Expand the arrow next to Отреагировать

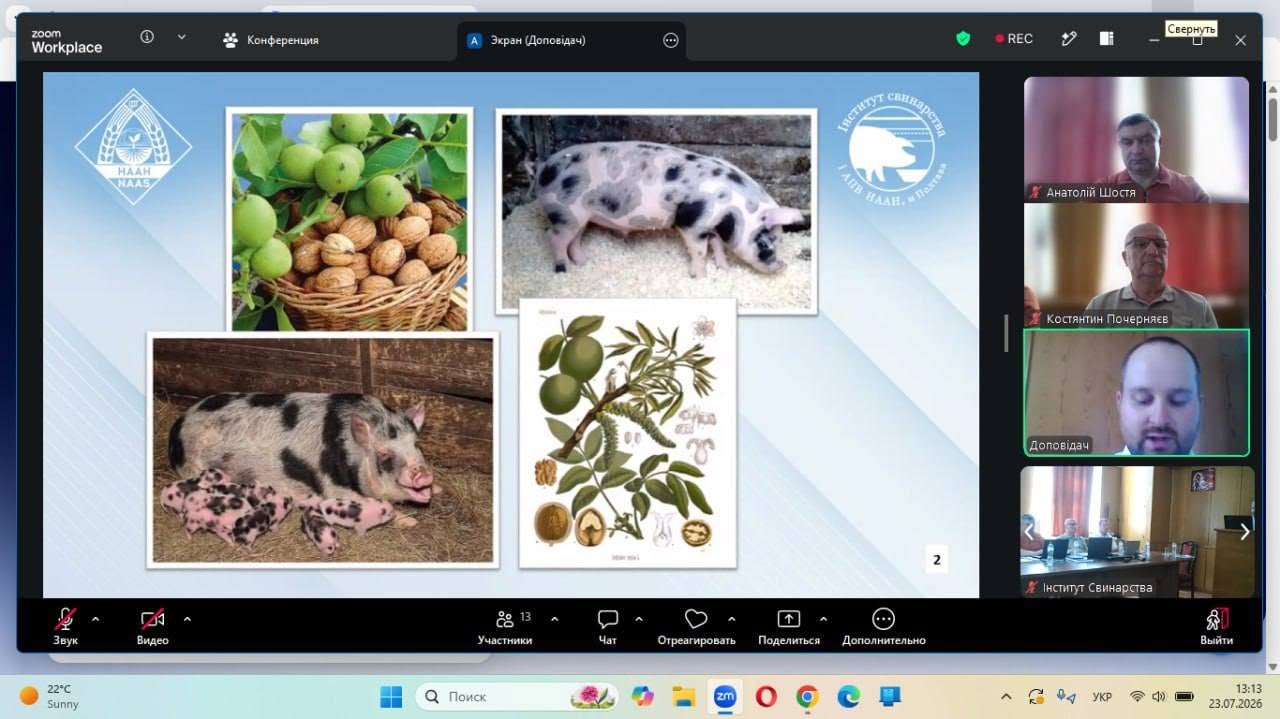732,619
